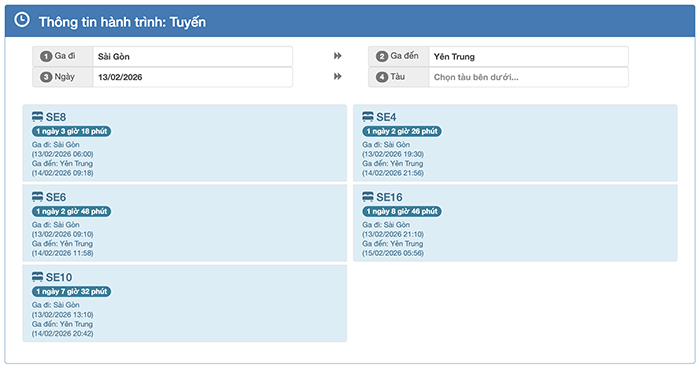Click header 'Thông tin hành trình: Tuyến'
This screenshot has width=700, height=367.
(122, 22)
